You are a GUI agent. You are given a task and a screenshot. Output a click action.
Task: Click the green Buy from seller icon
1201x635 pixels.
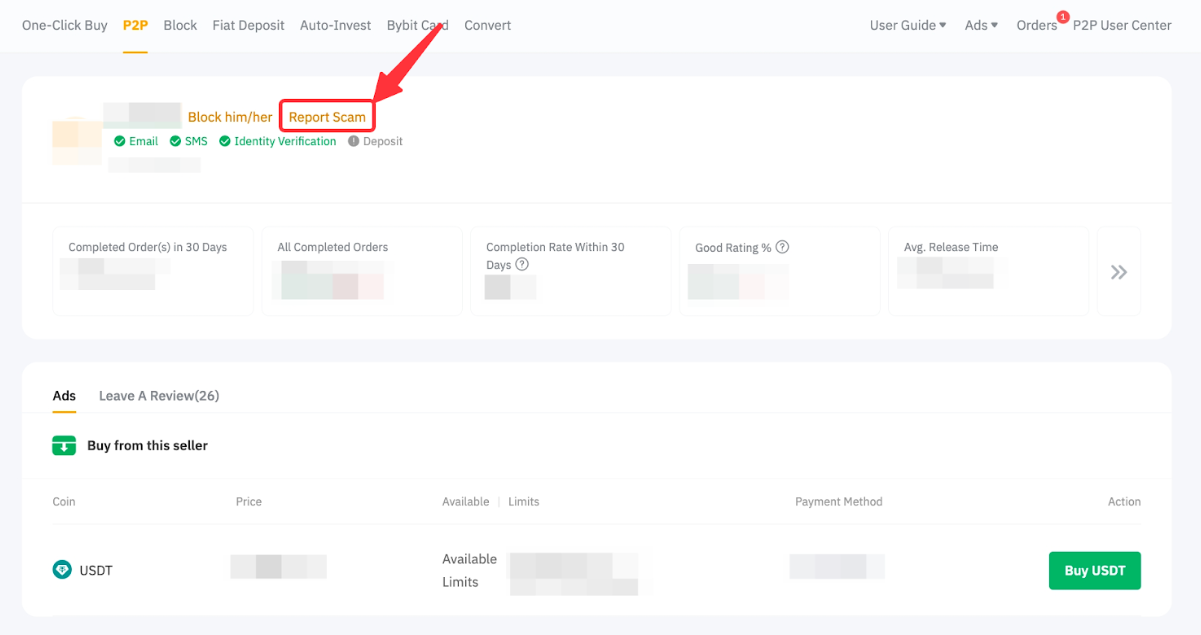click(64, 446)
